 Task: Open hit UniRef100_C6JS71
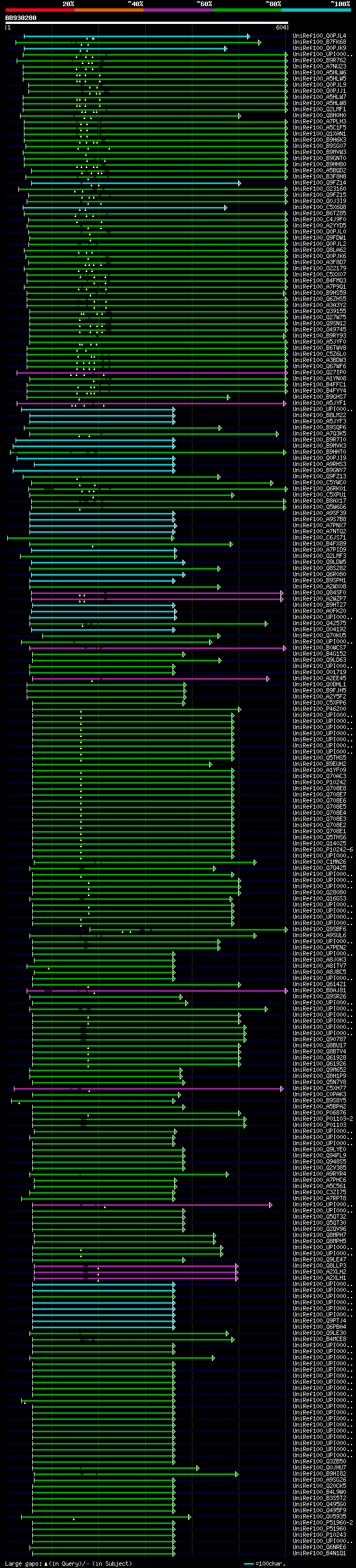tap(319, 538)
